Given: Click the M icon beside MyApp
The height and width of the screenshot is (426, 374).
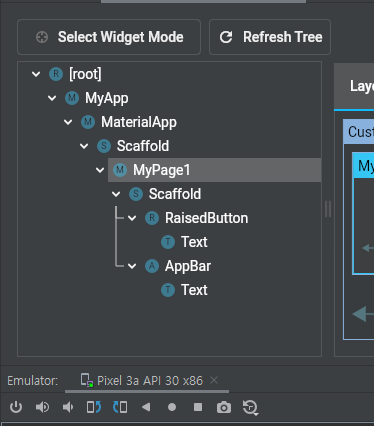Looking at the screenshot, I should 72,98.
